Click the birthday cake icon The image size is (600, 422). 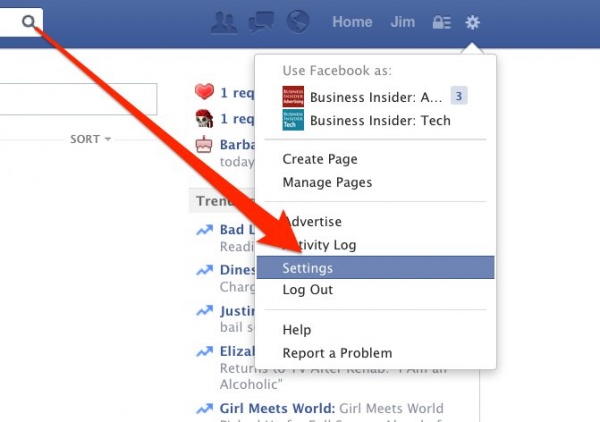coord(204,145)
